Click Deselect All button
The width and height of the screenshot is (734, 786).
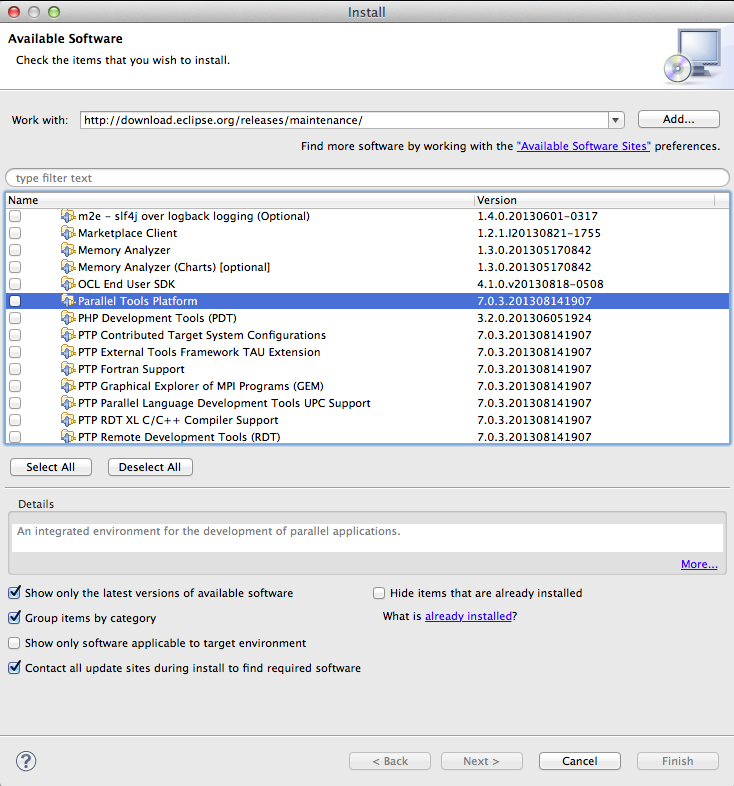pyautogui.click(x=150, y=467)
